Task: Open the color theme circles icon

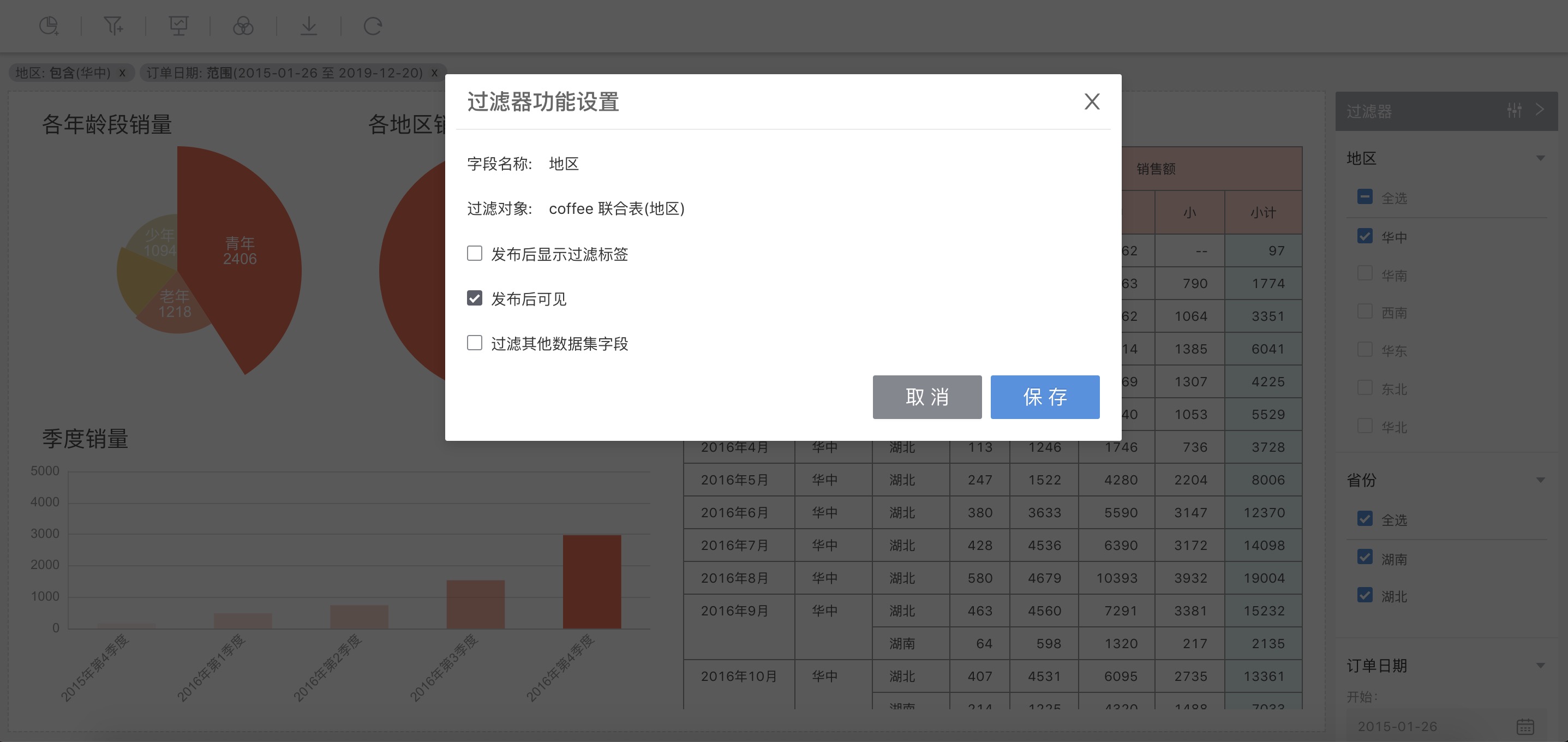Action: pyautogui.click(x=243, y=26)
